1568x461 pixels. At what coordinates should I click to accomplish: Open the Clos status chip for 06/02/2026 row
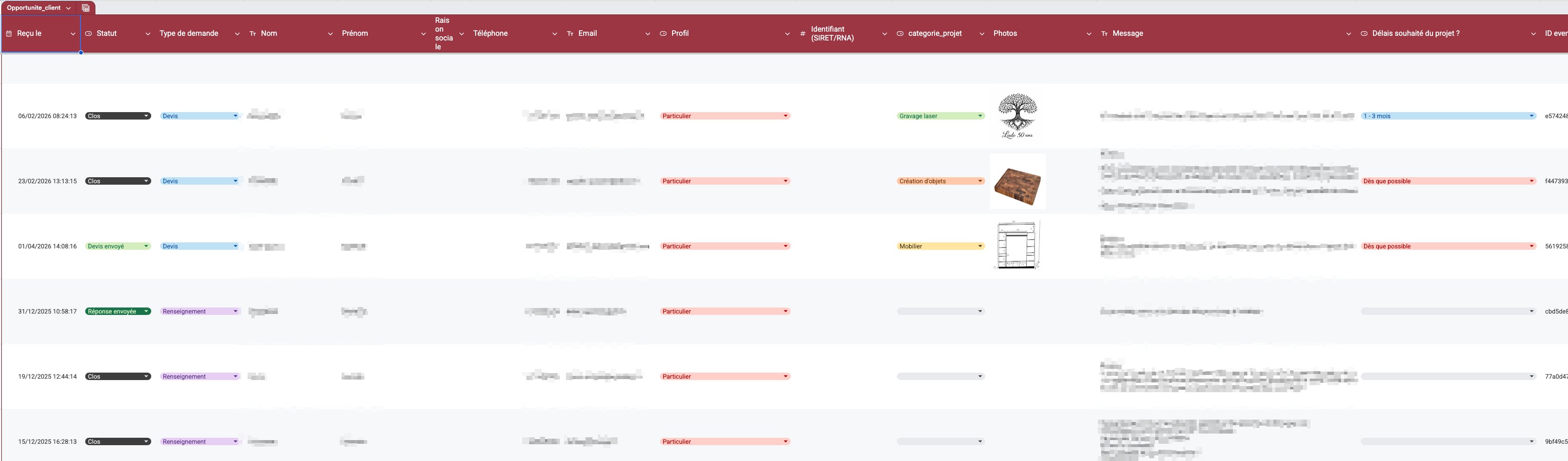point(118,116)
